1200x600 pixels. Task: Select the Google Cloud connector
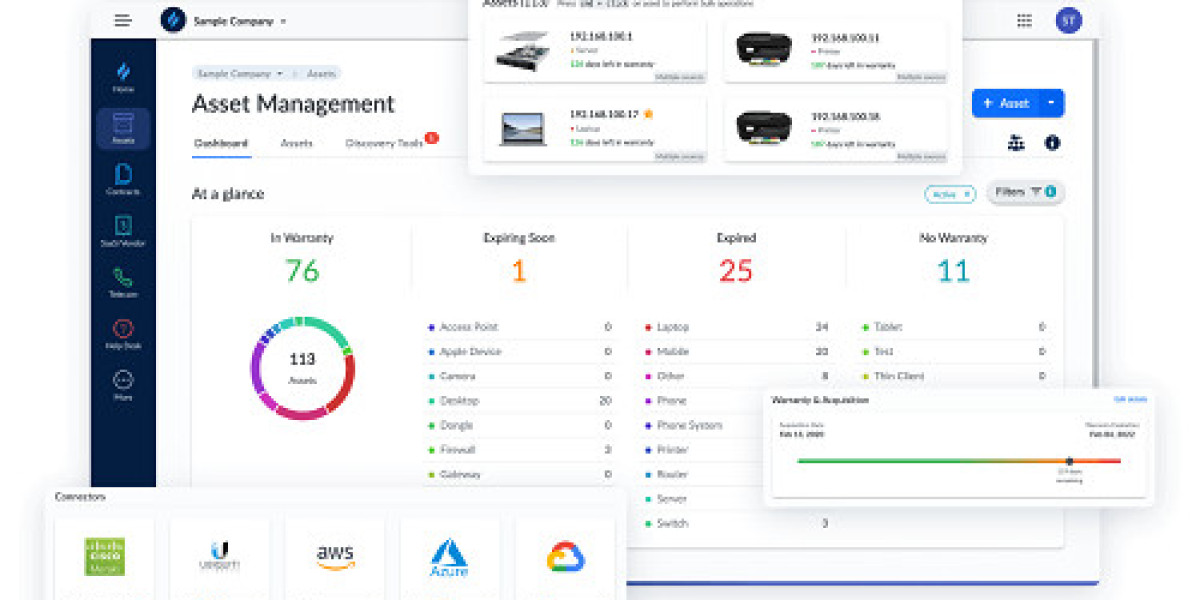point(565,556)
